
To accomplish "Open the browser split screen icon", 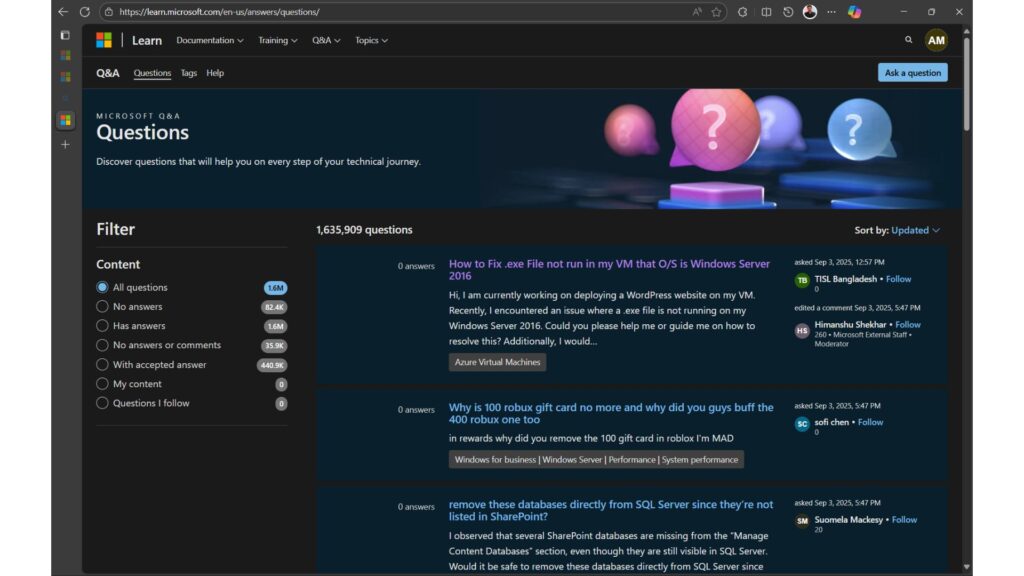I will [766, 12].
